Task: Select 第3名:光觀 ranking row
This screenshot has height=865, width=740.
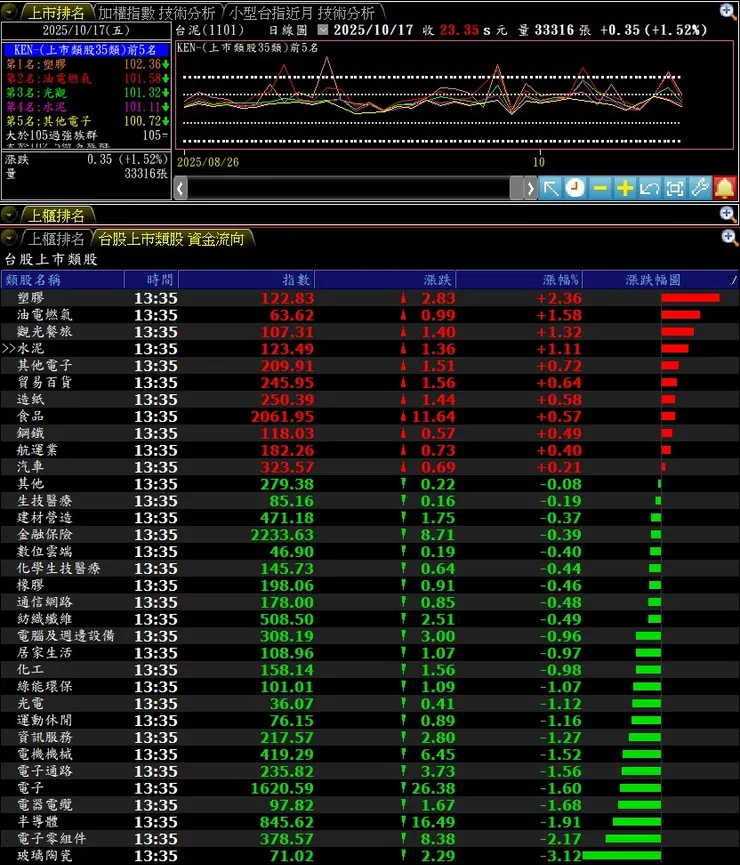Action: [86, 93]
